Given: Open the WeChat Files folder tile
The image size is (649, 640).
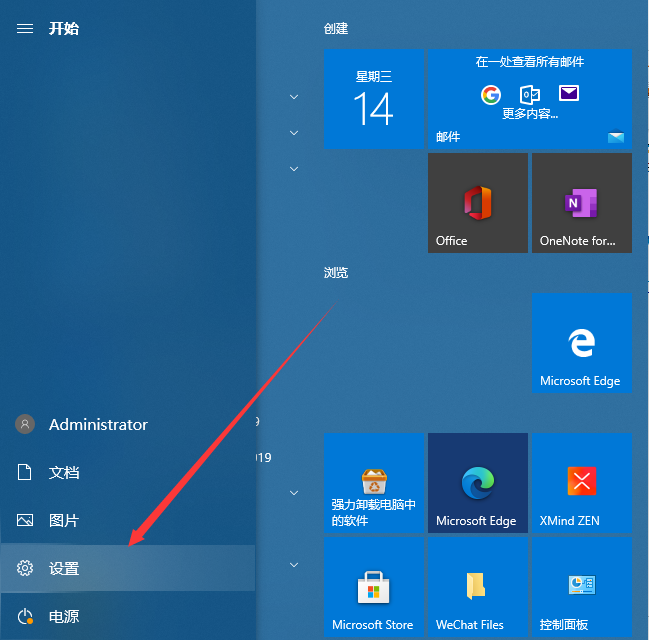Looking at the screenshot, I should (x=477, y=587).
